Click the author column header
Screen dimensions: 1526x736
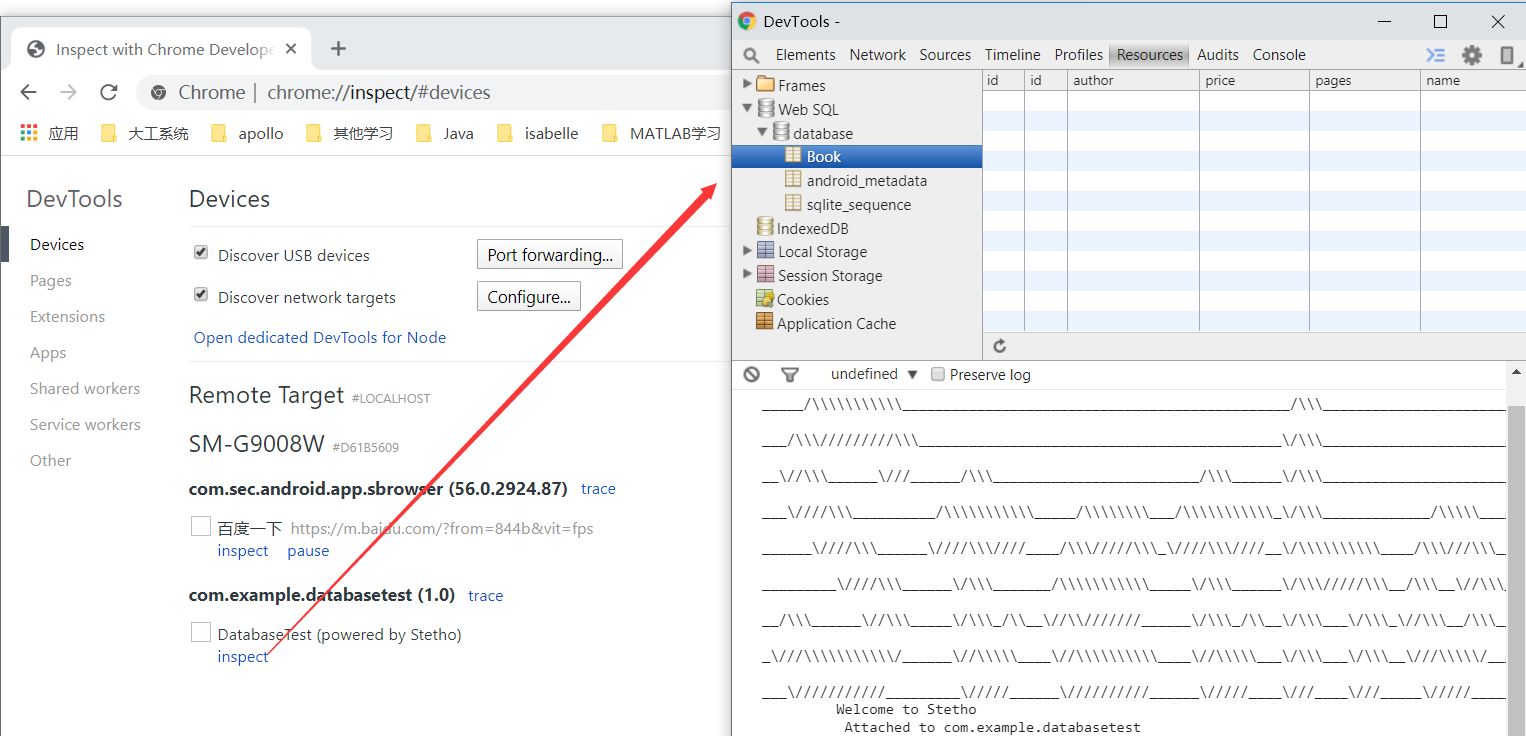[x=1133, y=80]
